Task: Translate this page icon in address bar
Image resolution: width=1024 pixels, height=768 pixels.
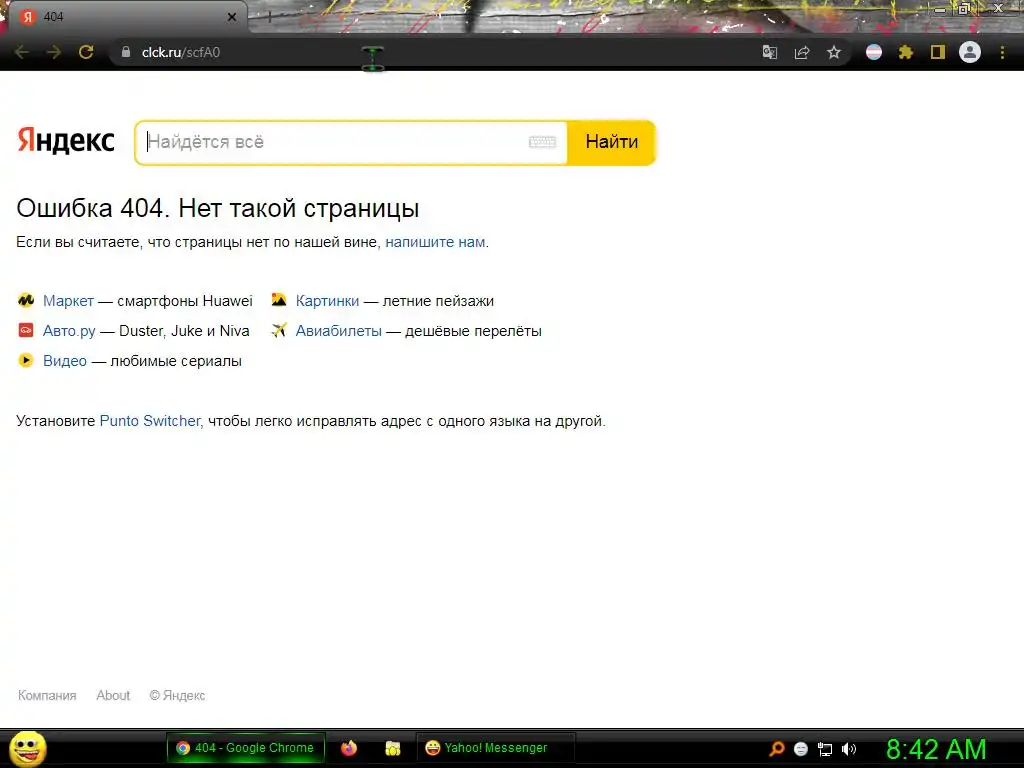Action: point(770,52)
